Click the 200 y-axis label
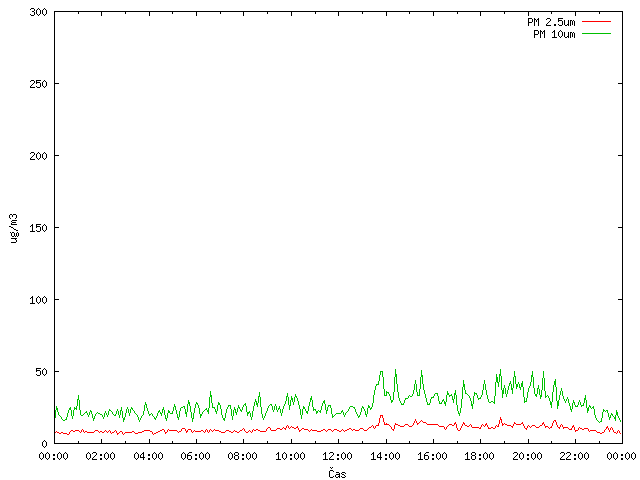The width and height of the screenshot is (640, 480). (38, 156)
